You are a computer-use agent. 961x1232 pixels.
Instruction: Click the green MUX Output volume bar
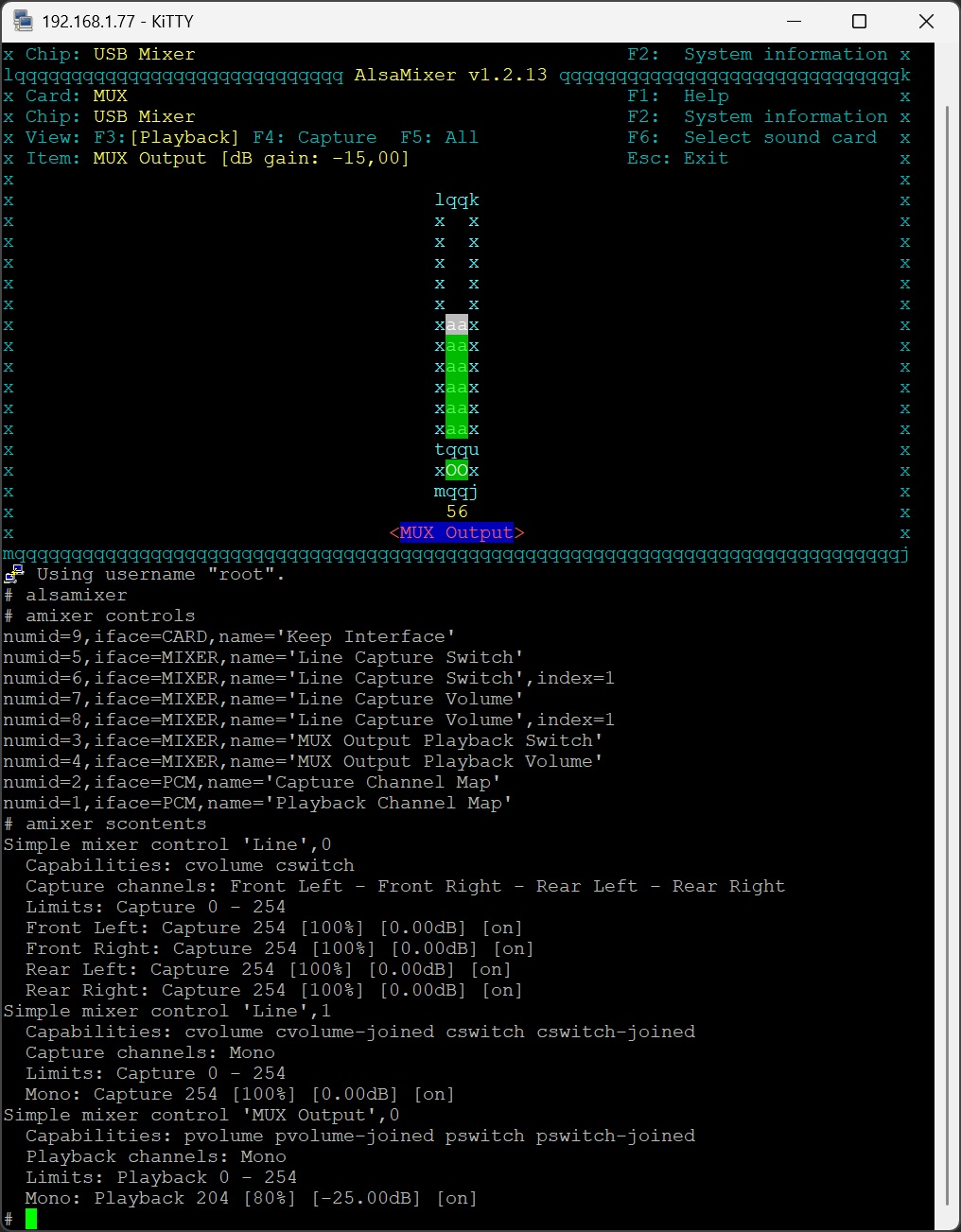pos(457,388)
